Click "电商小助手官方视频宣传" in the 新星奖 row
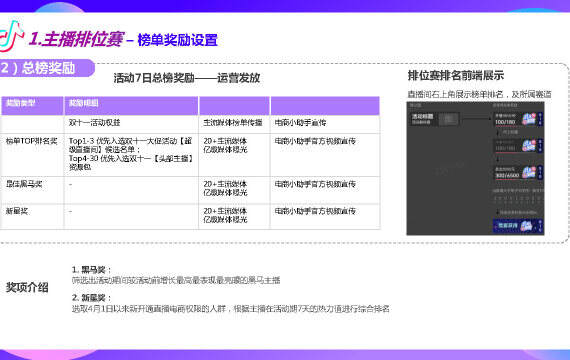This screenshot has height=360, width=570. tap(315, 211)
